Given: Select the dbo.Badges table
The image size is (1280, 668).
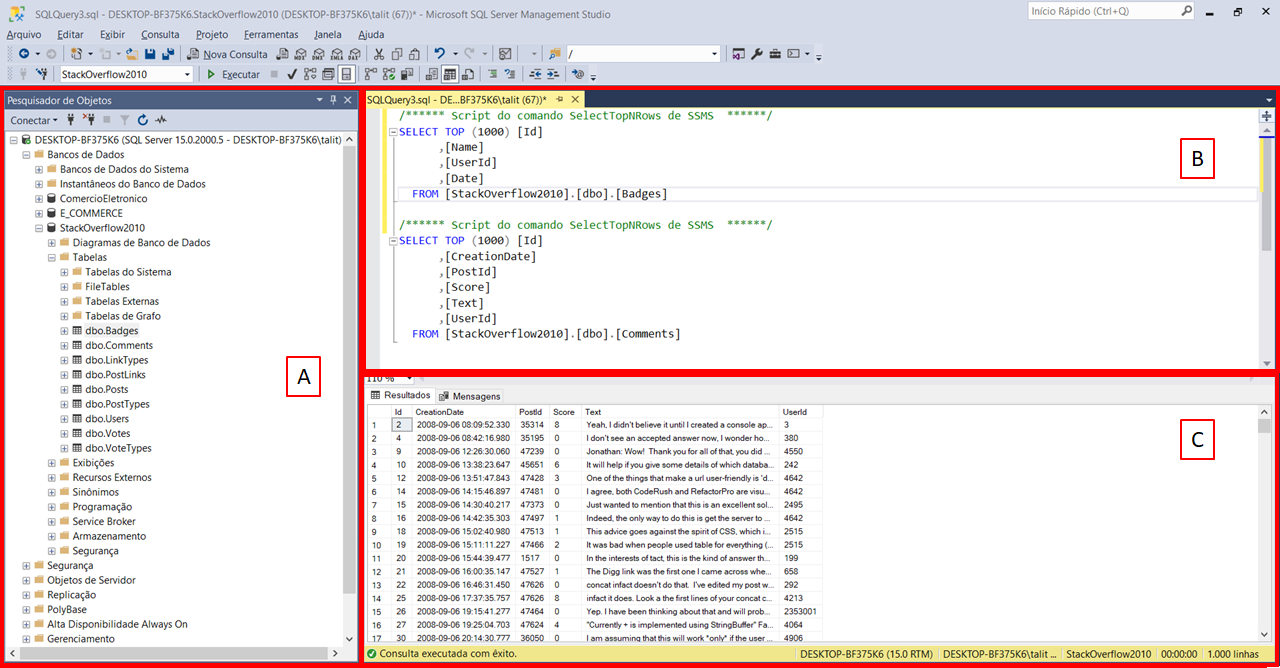Looking at the screenshot, I should (111, 330).
